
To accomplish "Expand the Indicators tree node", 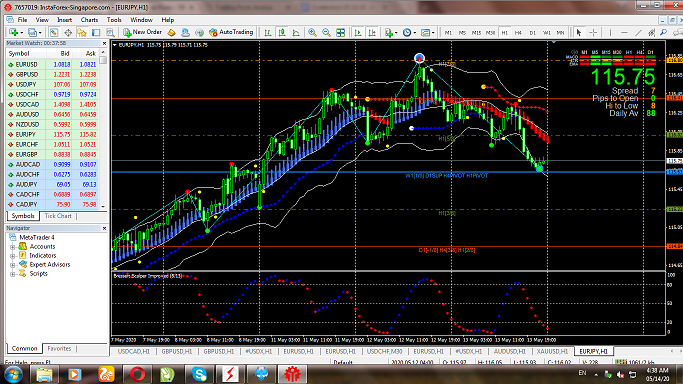I will 13,256.
